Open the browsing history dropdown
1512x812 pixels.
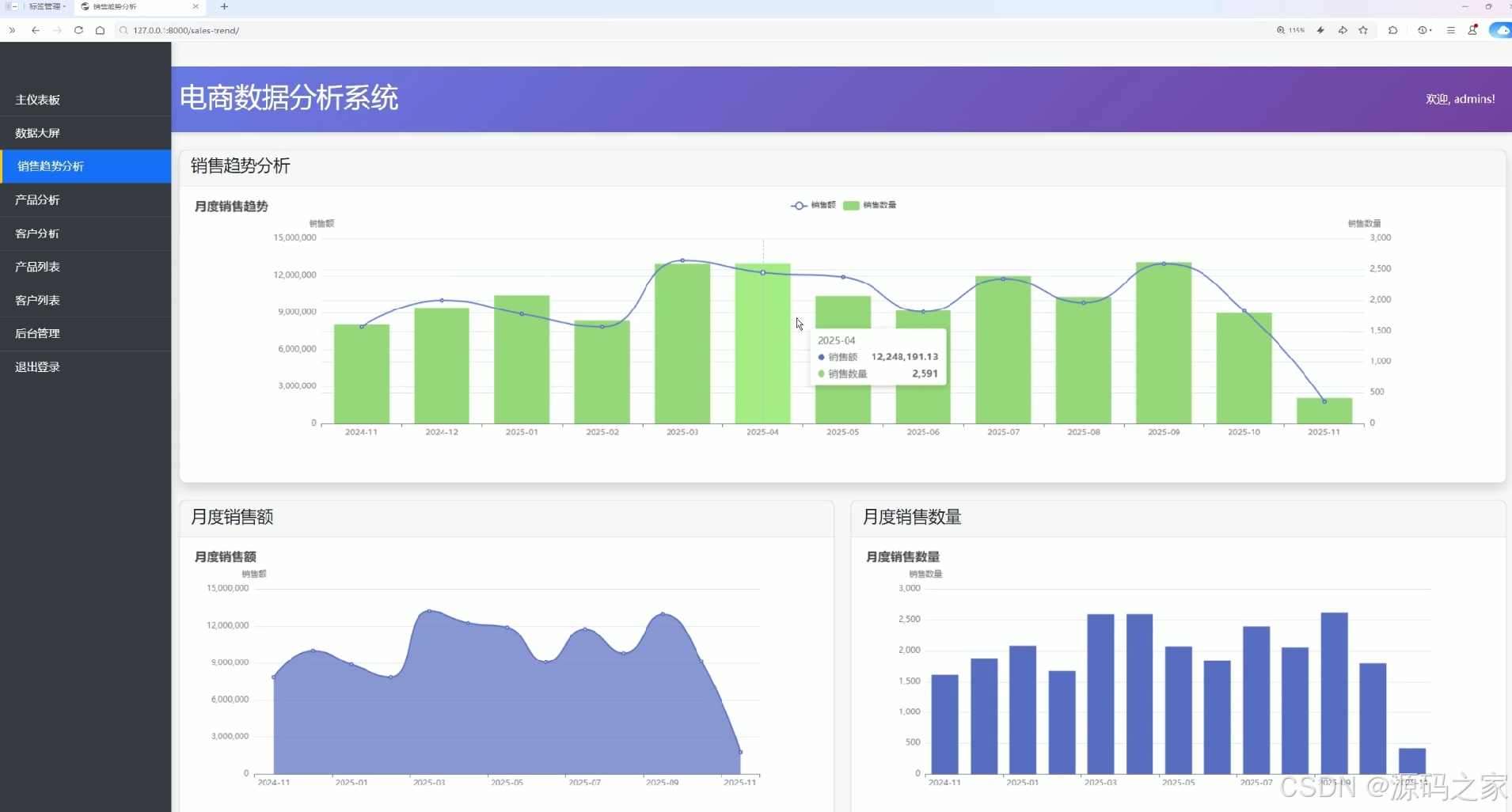coord(1425,30)
